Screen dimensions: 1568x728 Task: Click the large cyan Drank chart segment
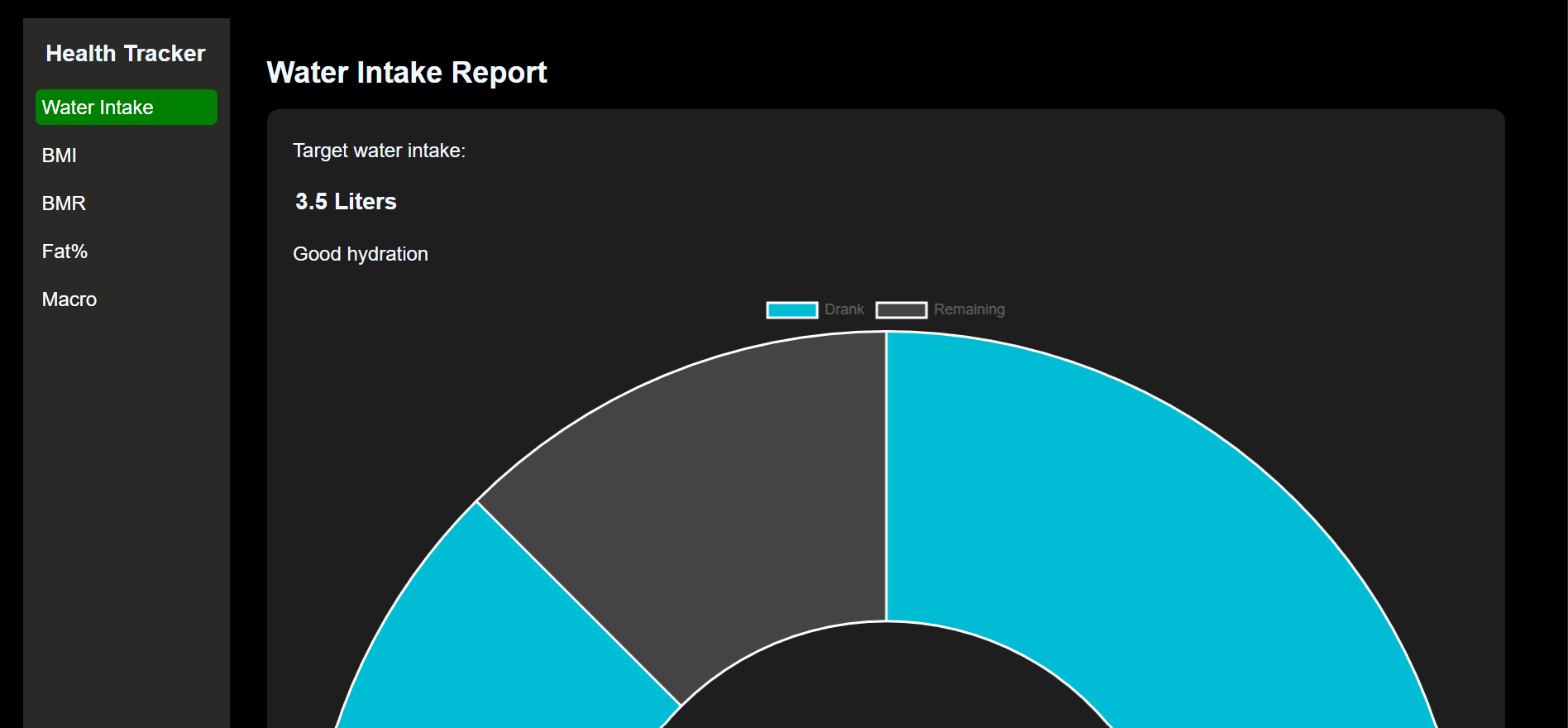click(1116, 513)
